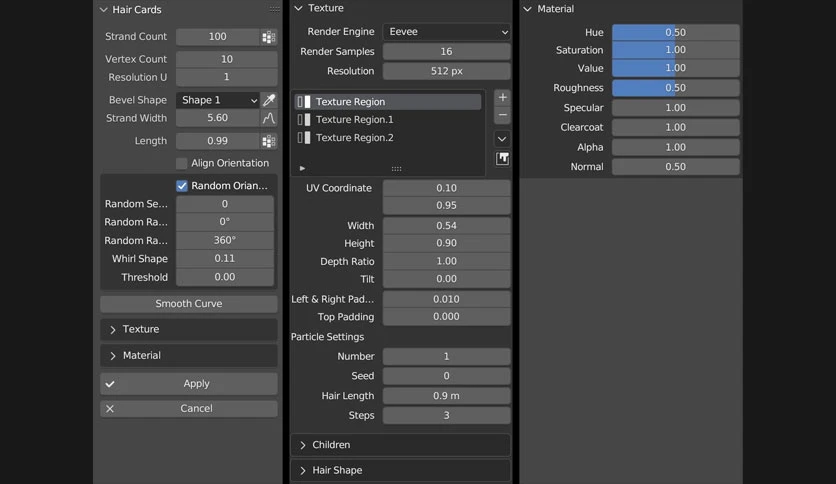Screen dimensions: 836x484
Task: Click the Smooth Curve button
Action: (189, 304)
